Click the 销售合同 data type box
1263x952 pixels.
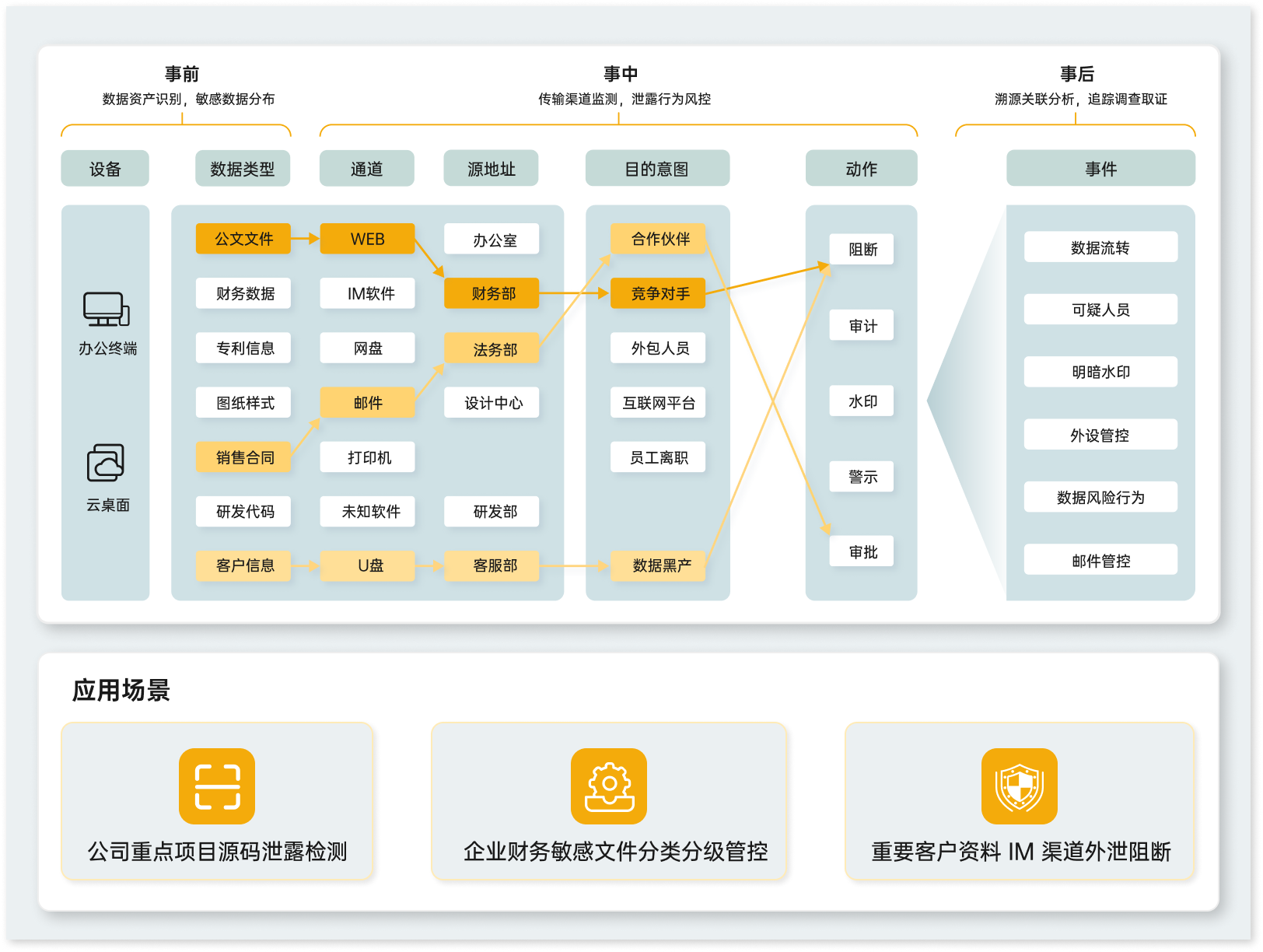243,457
